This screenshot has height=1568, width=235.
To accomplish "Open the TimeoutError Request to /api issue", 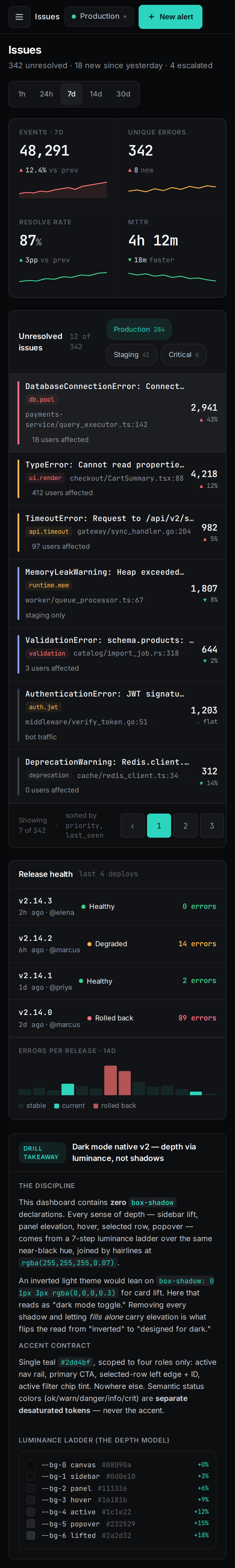I will click(117, 532).
